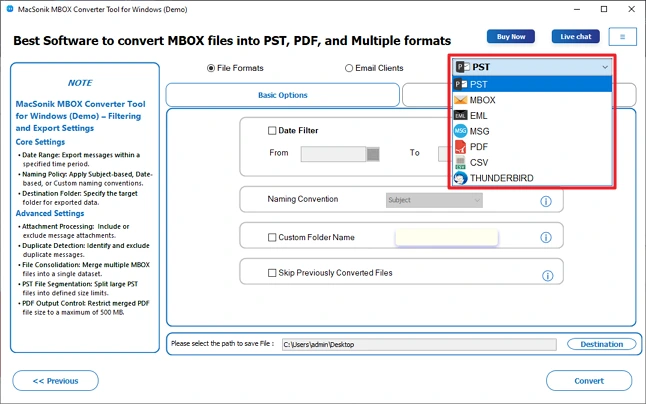Click the EML black icon in list
646x404 pixels.
point(460,116)
